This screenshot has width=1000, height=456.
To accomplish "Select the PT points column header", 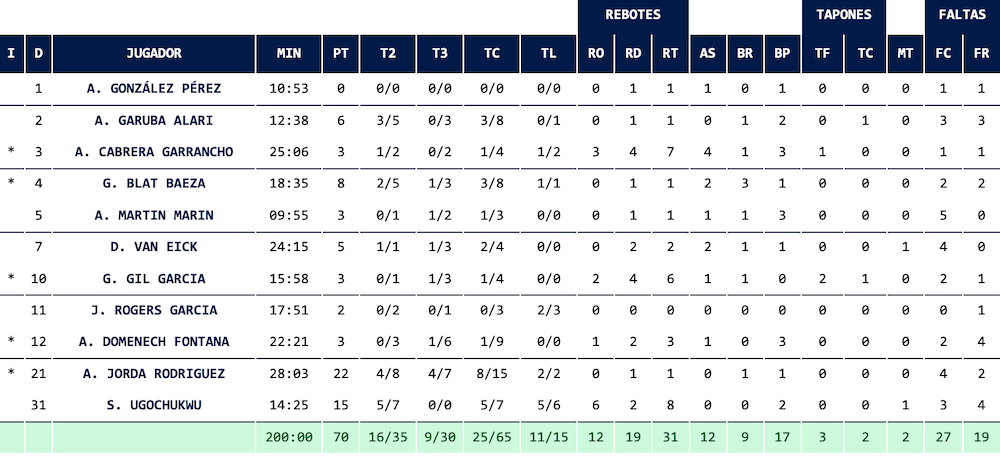I will [x=341, y=54].
